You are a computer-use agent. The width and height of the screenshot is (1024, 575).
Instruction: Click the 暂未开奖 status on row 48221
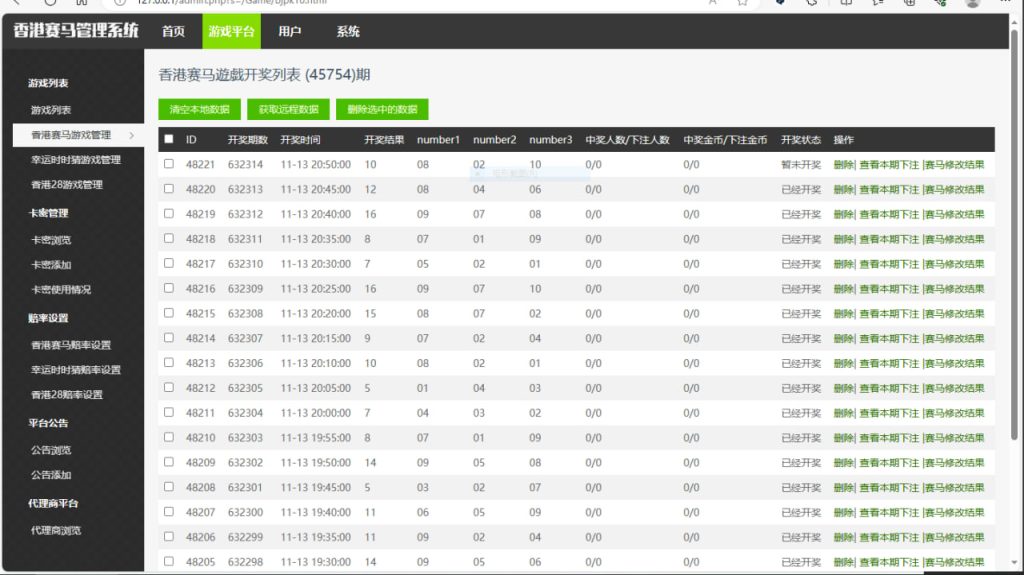tap(801, 165)
